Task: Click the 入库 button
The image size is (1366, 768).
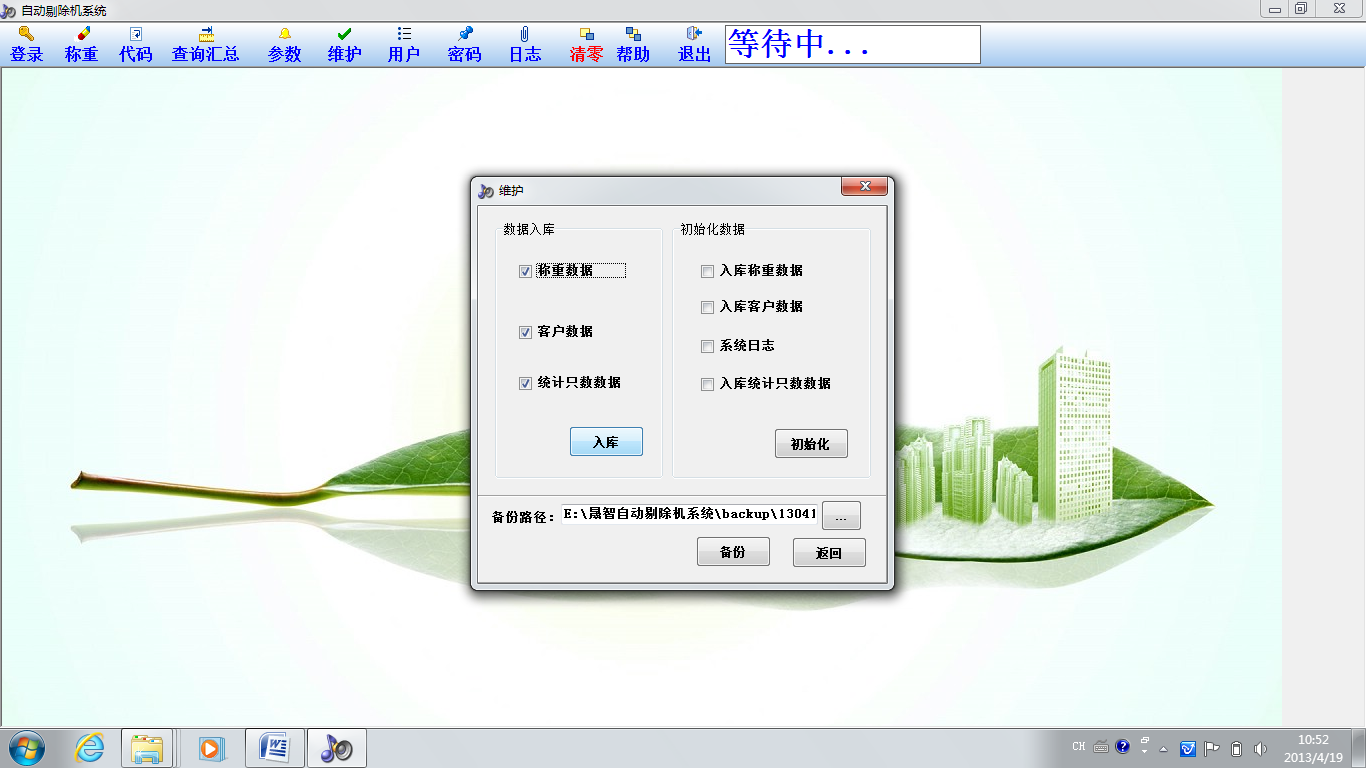Action: click(x=606, y=442)
